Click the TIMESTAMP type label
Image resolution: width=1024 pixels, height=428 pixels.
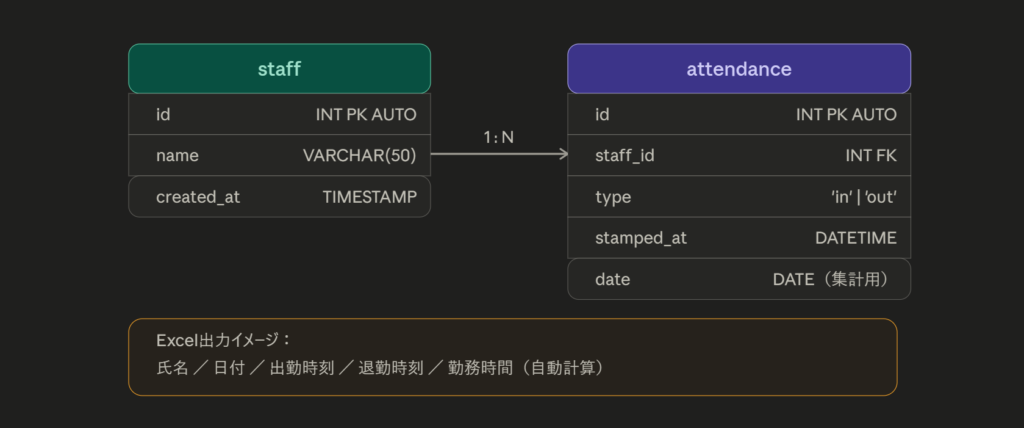click(x=370, y=197)
